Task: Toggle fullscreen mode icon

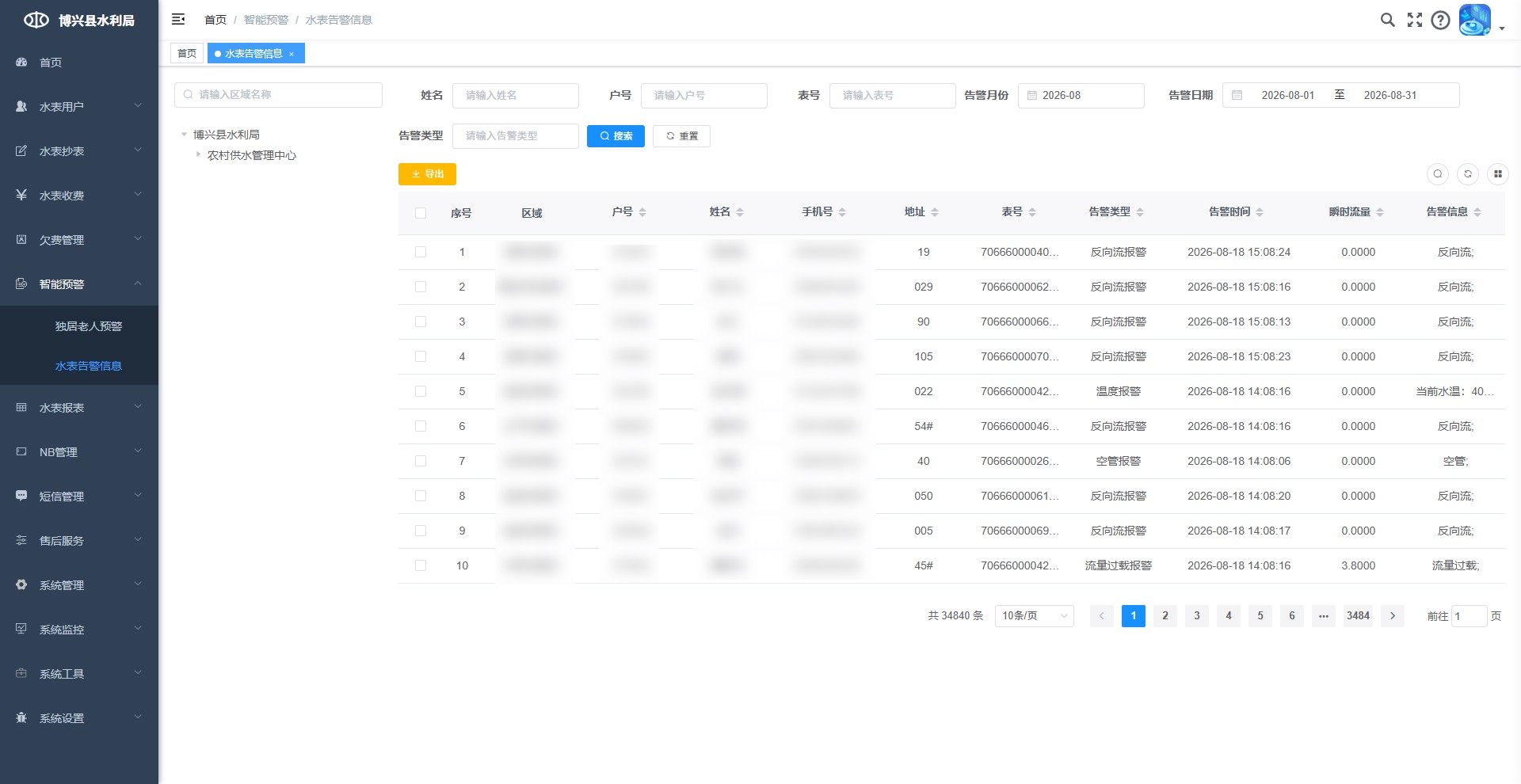Action: [1415, 20]
